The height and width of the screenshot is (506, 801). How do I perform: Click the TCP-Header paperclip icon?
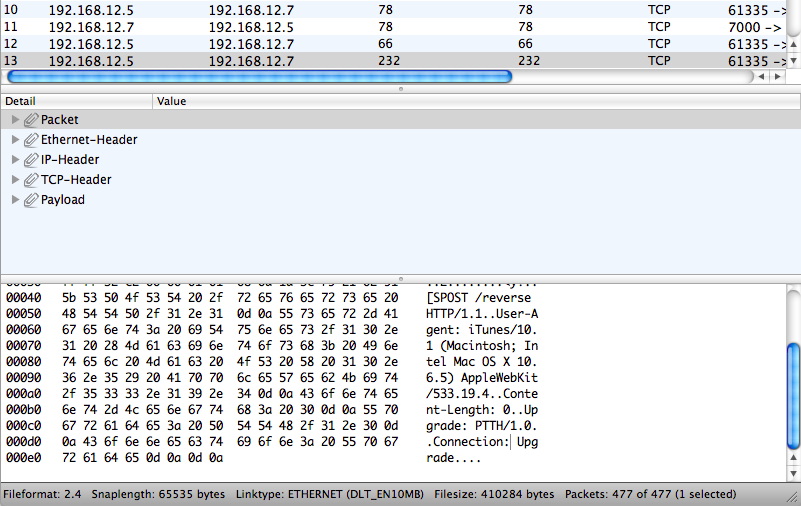(x=31, y=179)
